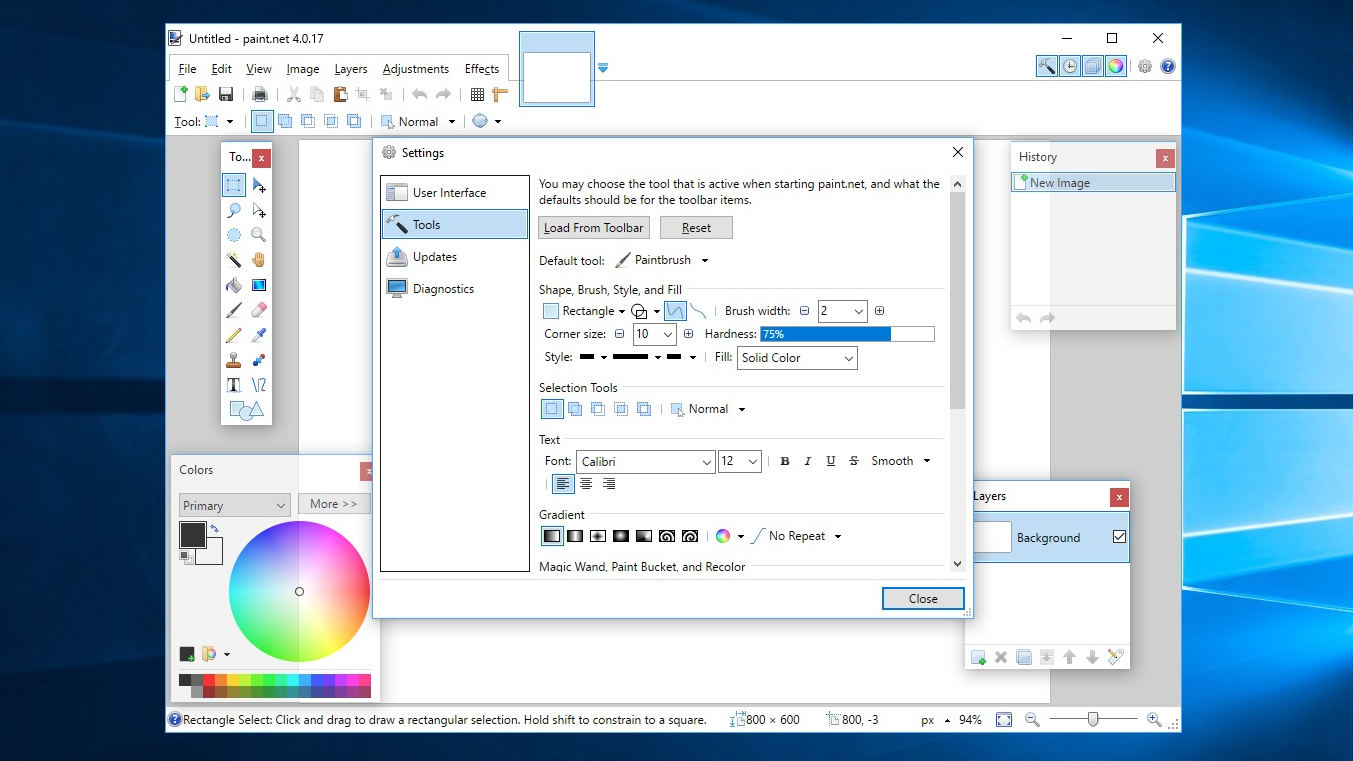Open the Fill Solid Color dropdown
1353x761 pixels.
point(797,358)
